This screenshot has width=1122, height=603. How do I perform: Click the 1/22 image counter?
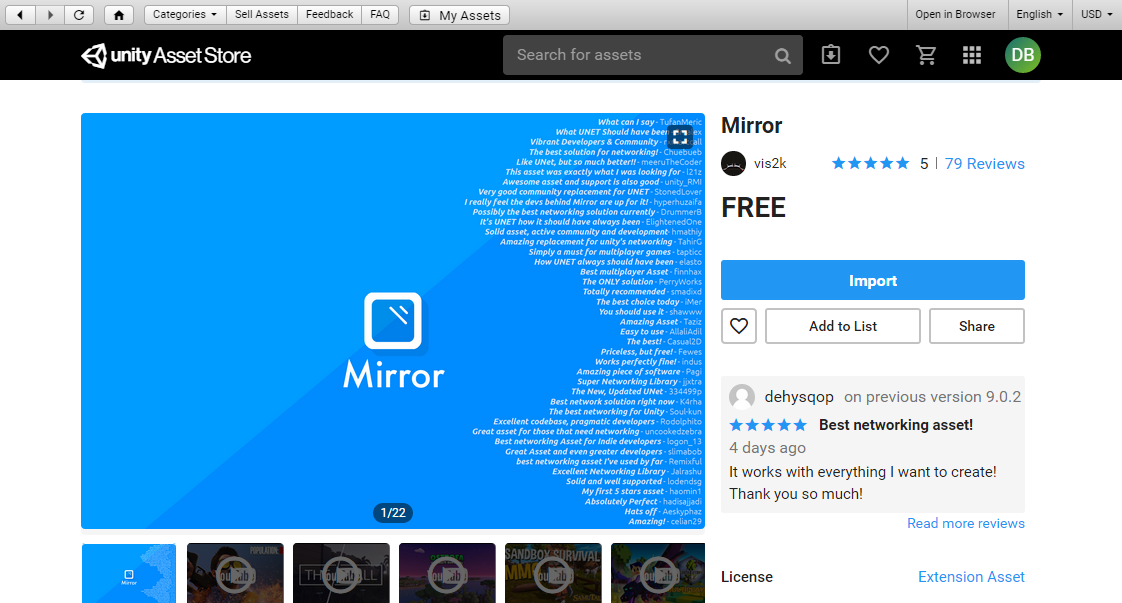tap(393, 513)
